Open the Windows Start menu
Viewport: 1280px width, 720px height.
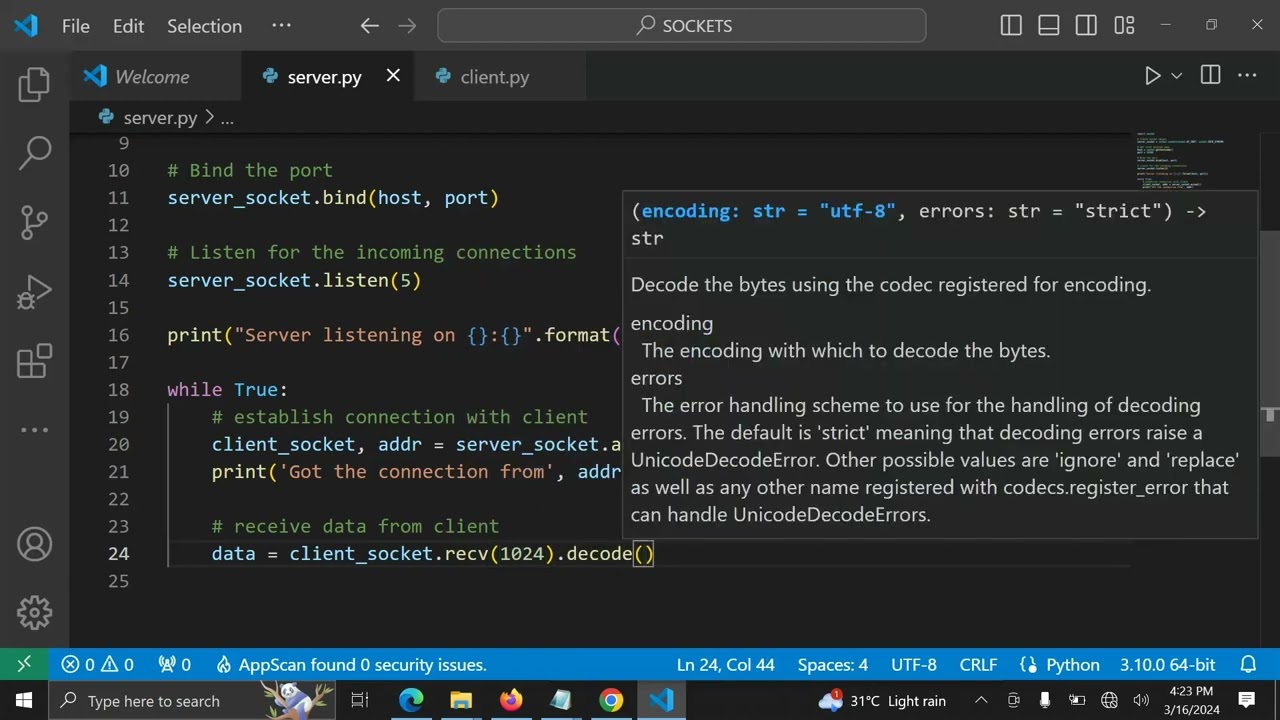[x=24, y=700]
